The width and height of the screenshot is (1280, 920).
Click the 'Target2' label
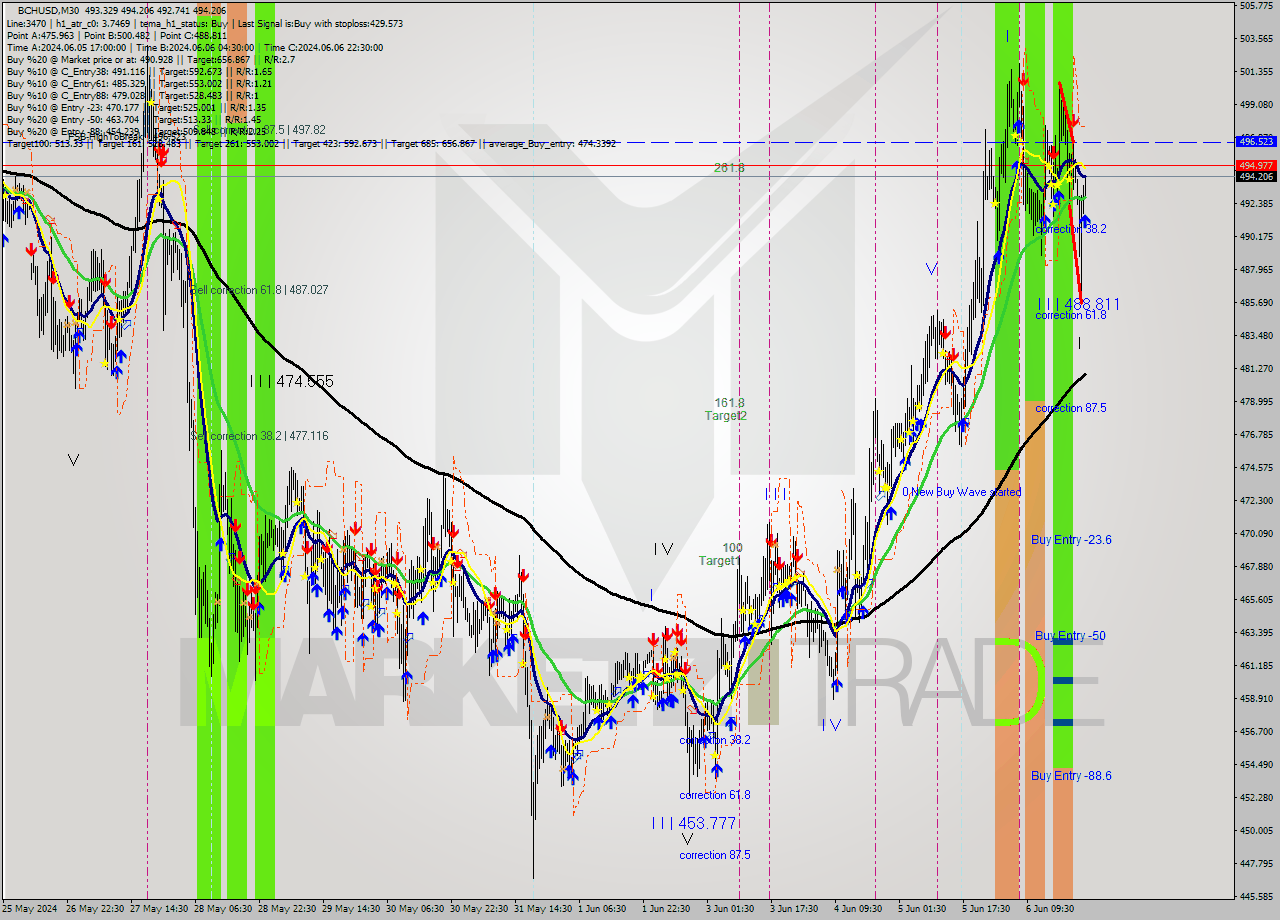coord(726,415)
